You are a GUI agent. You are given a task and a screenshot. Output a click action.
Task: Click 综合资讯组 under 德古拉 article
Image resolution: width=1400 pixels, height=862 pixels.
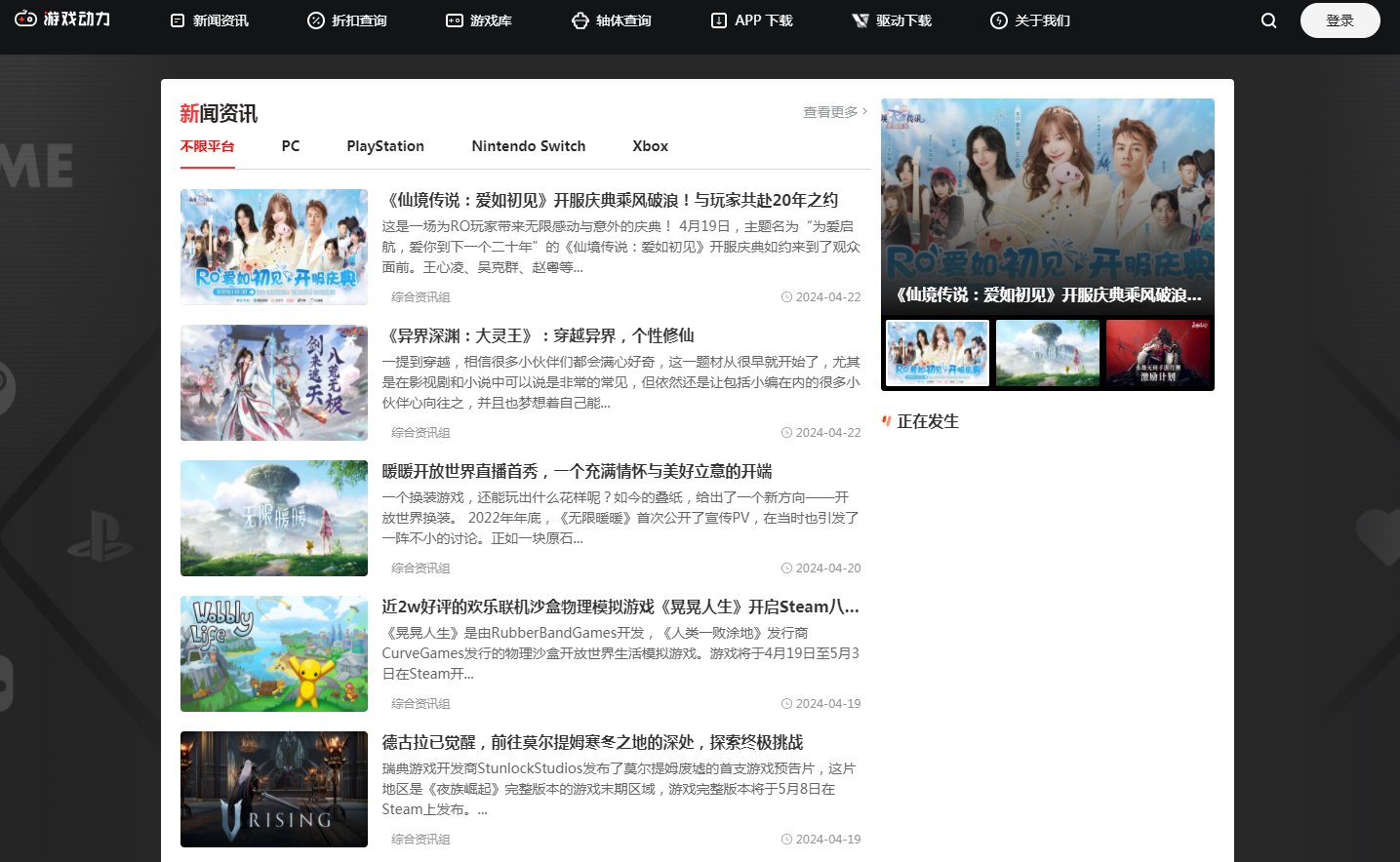pyautogui.click(x=420, y=840)
